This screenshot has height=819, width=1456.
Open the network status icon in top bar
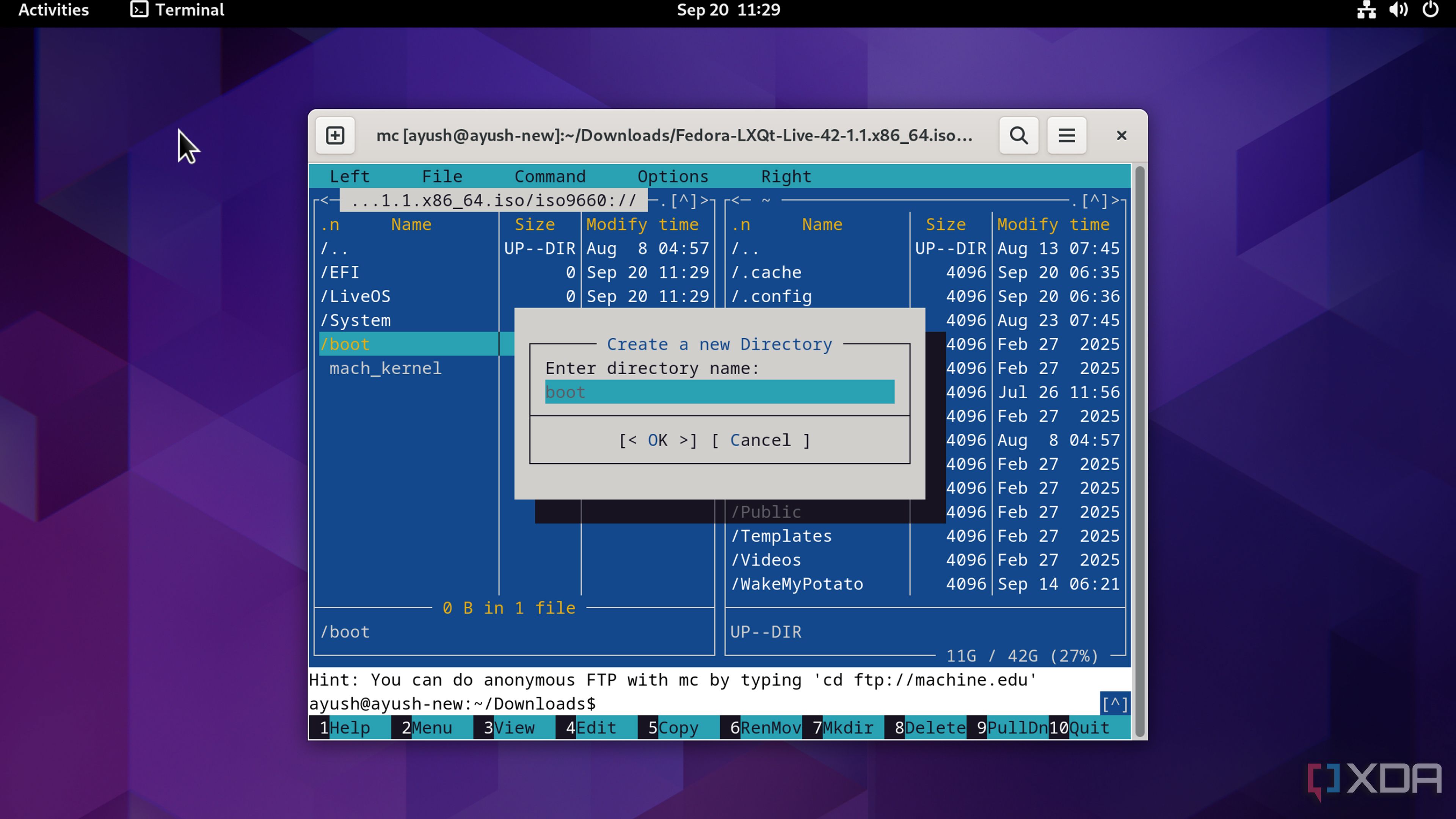1366,9
